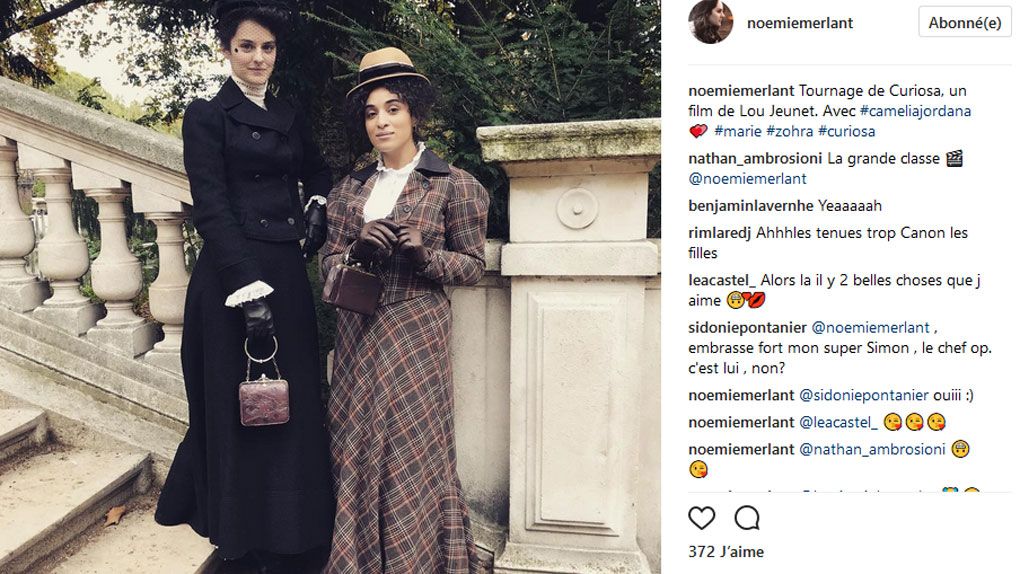Open the @noemiemerlant mention under nathan_ambrosioni

[747, 179]
